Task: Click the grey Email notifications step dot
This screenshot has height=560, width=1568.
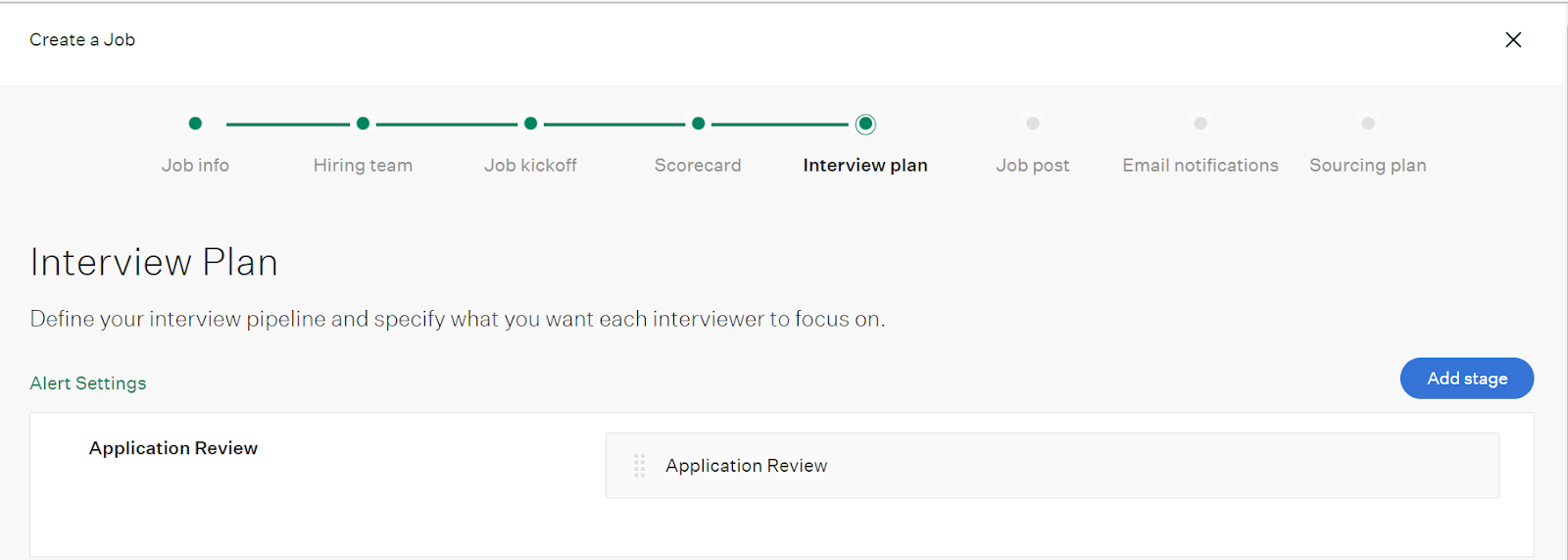Action: [x=1200, y=124]
